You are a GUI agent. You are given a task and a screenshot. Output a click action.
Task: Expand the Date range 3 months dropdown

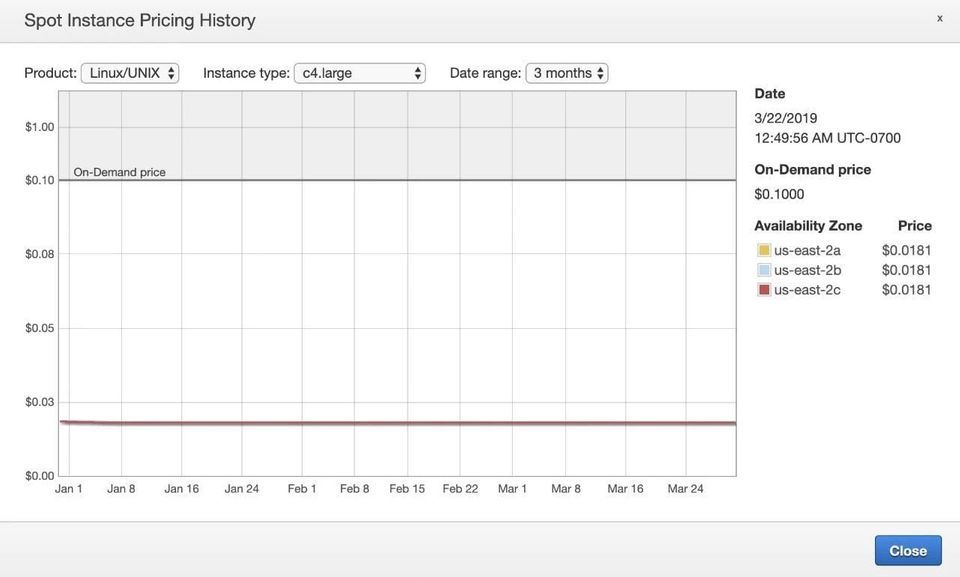coord(567,73)
